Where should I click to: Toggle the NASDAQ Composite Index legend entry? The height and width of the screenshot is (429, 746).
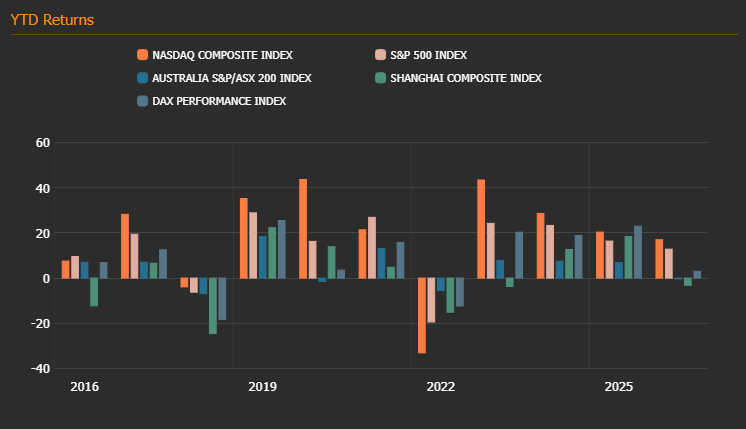[x=215, y=55]
